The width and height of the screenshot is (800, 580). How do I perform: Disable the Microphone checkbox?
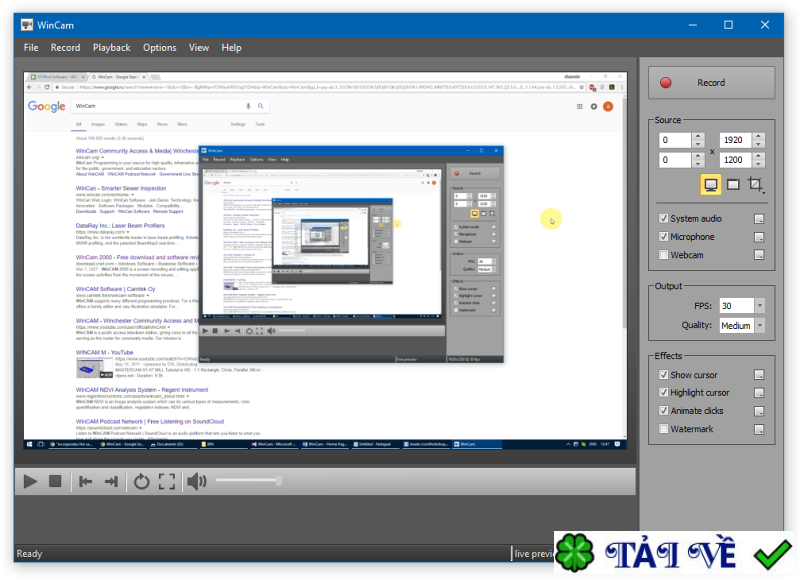click(663, 237)
